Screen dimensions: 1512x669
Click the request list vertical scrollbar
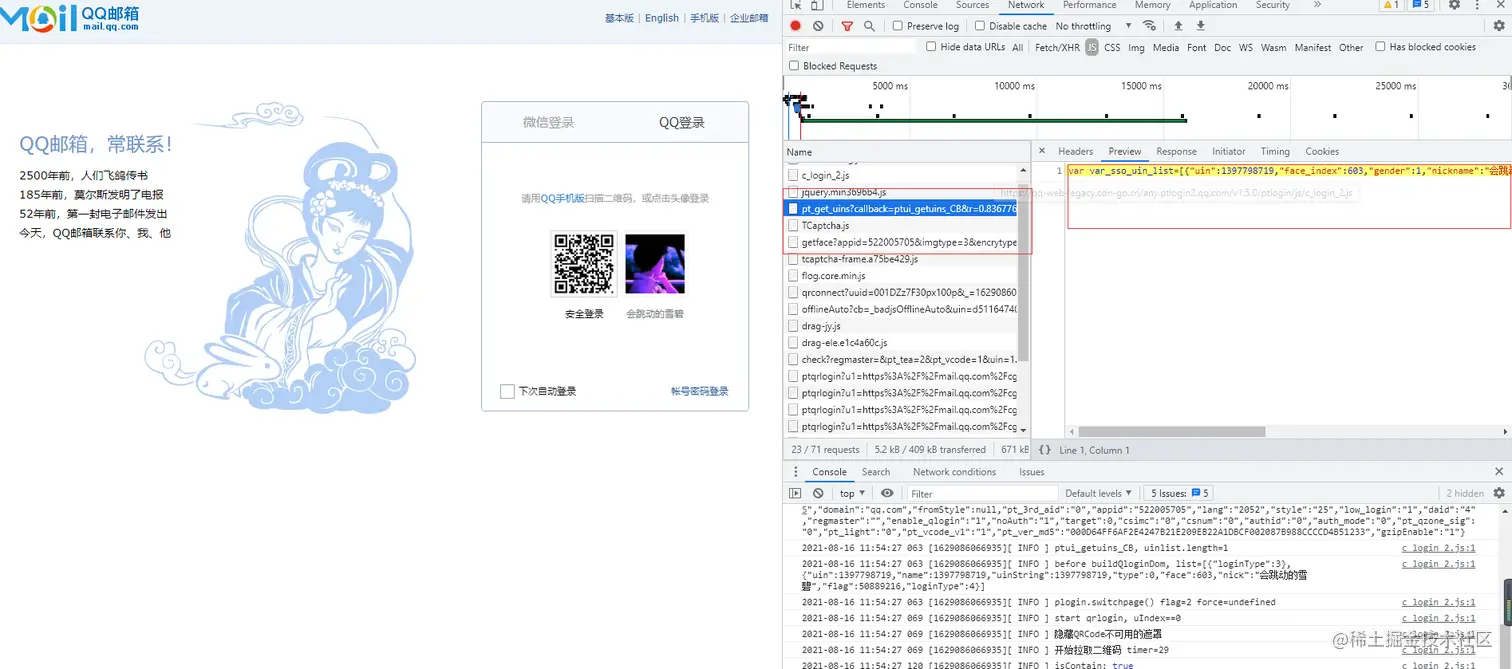pyautogui.click(x=1023, y=275)
